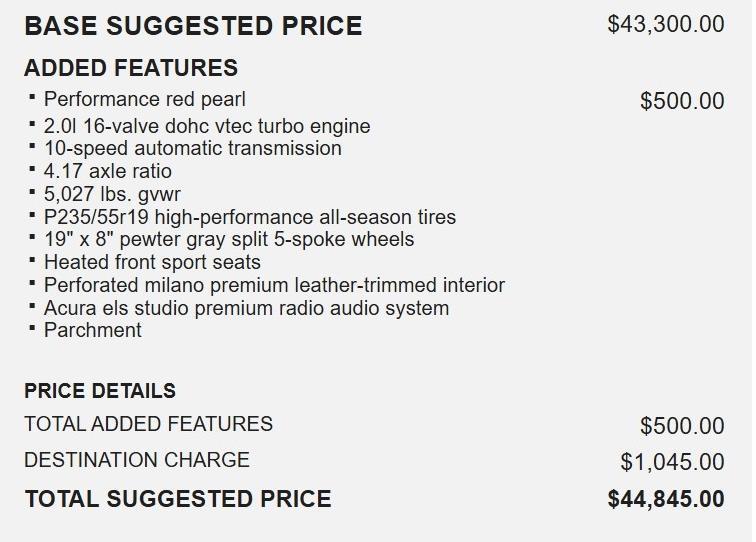Select the 5,027 lbs. gvwr item

click(112, 194)
